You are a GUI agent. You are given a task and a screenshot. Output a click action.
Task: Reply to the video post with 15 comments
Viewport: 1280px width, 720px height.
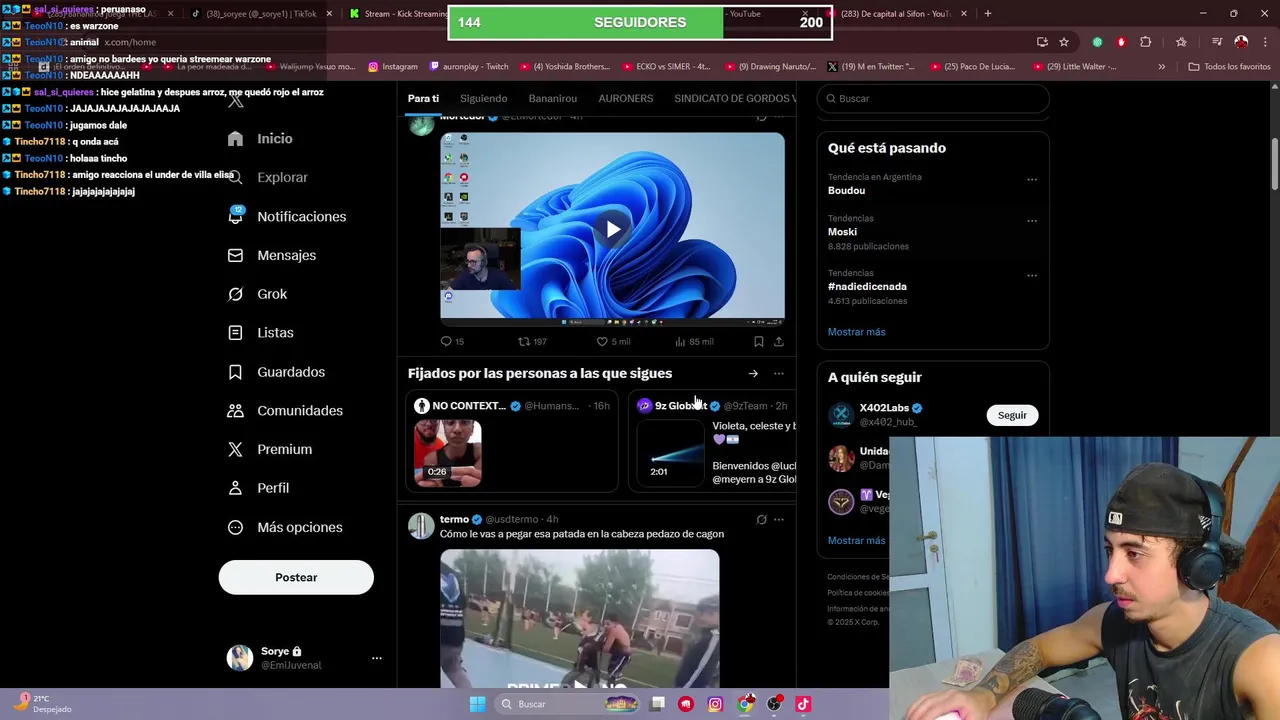pos(452,342)
